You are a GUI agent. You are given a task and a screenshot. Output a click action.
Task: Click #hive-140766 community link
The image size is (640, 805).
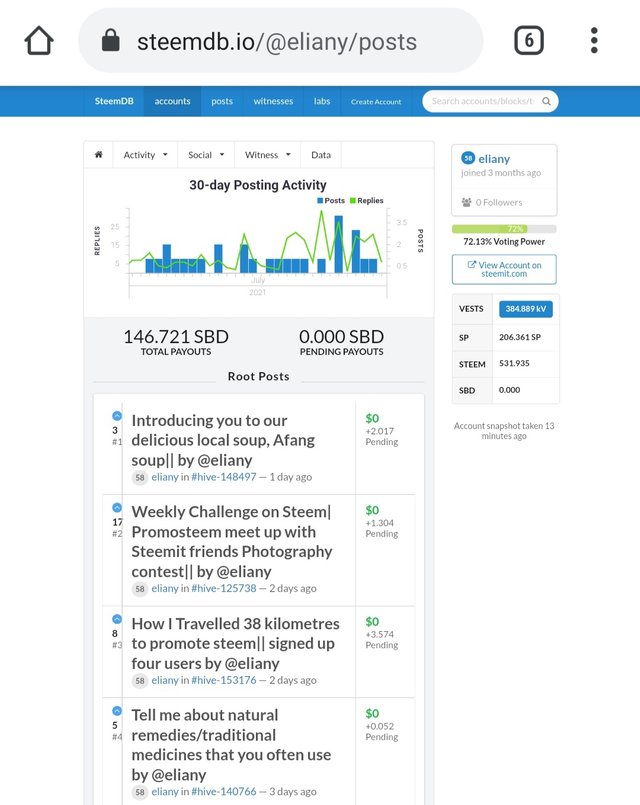coord(223,792)
